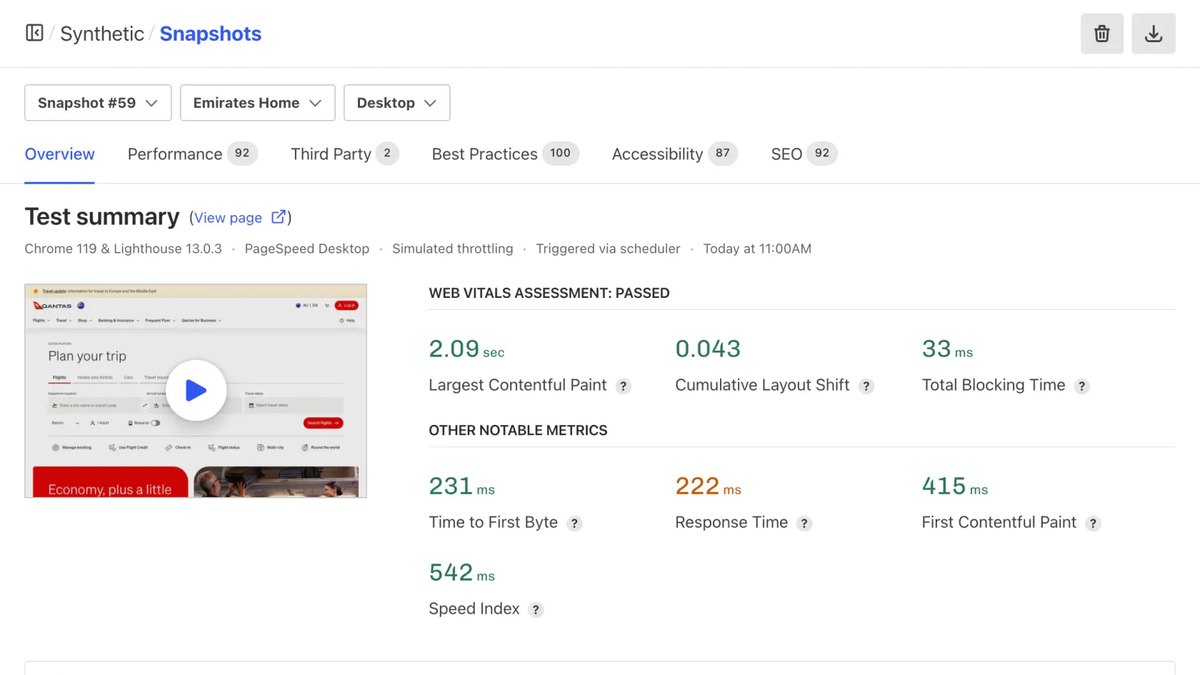Screen dimensions: 1200x675
Task: Click the 415 ms value
Action: pos(955,486)
